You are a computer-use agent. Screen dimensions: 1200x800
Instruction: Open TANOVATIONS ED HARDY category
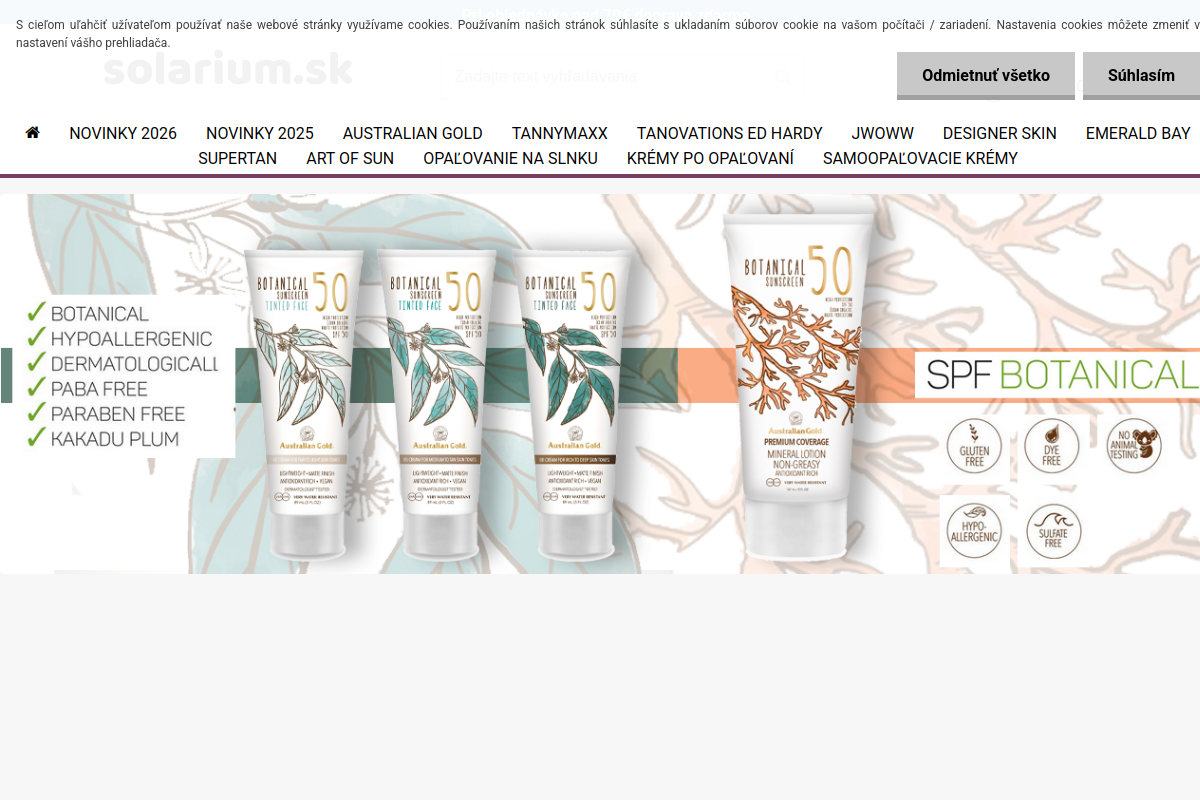click(x=730, y=133)
